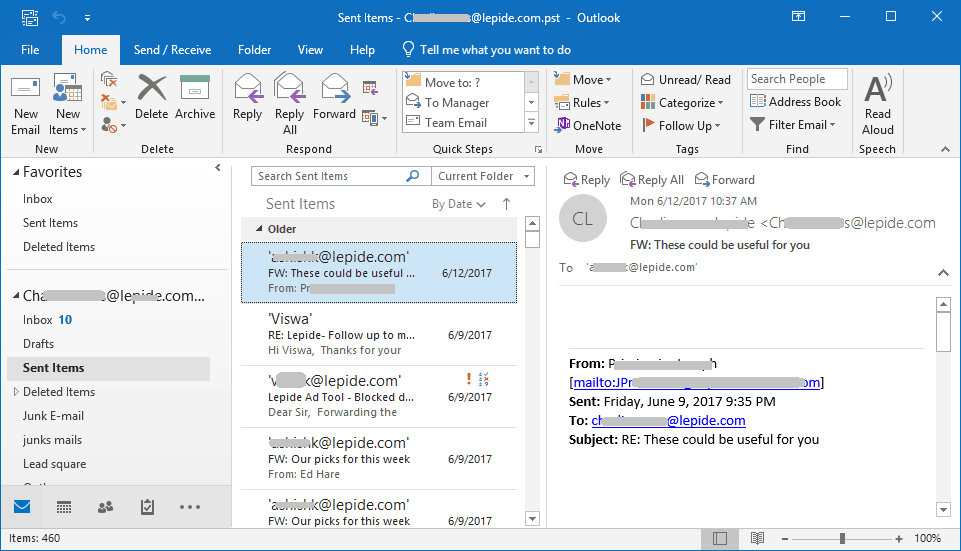The width and height of the screenshot is (961, 551).
Task: Open the Current Folder scope dropdown
Action: (483, 176)
